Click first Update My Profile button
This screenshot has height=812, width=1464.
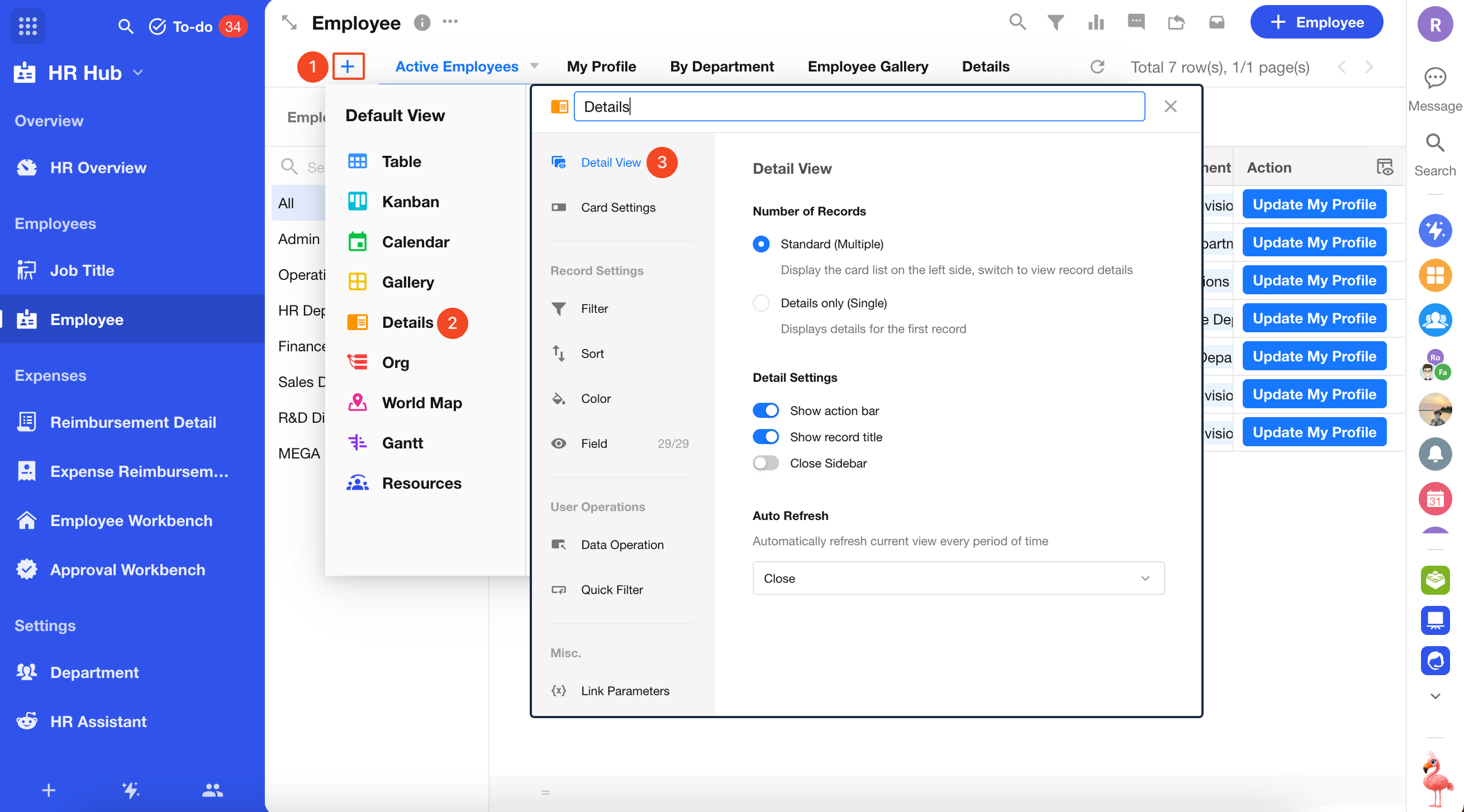point(1314,204)
